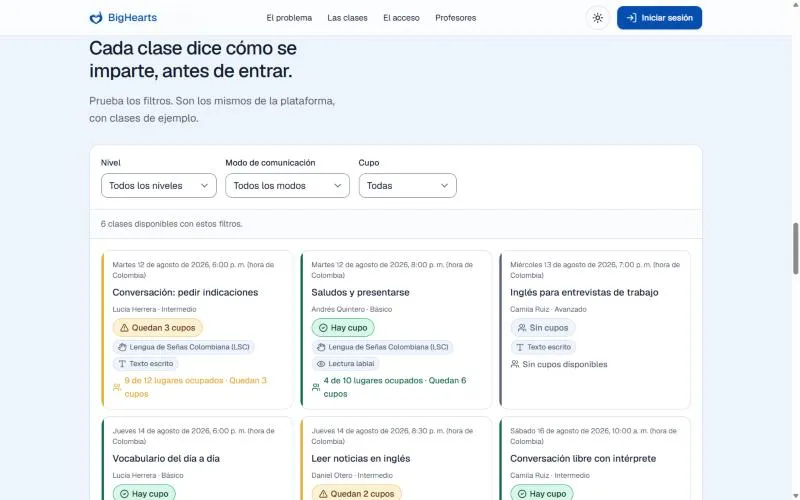Open the Leer noticias en inglés title
The height and width of the screenshot is (500, 800).
[361, 459]
